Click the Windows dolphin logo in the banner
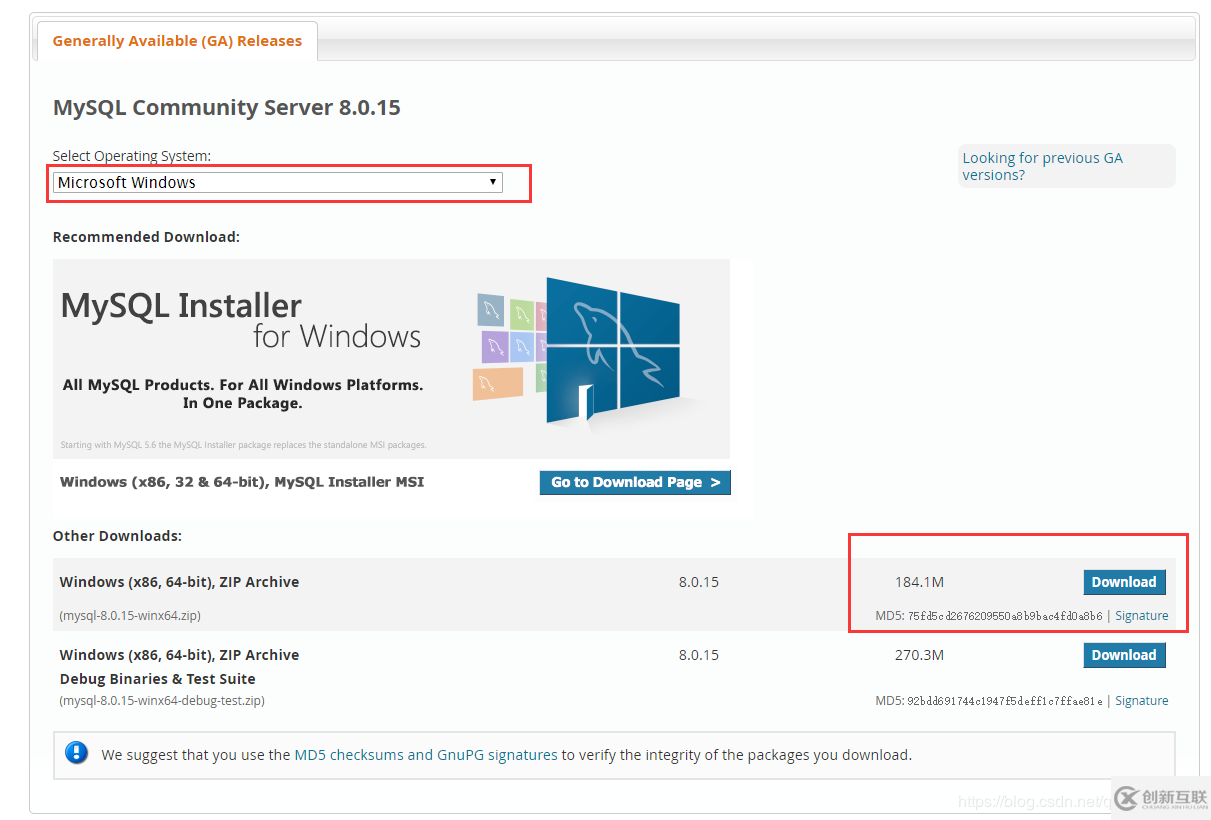This screenshot has width=1211, height=820. 613,350
